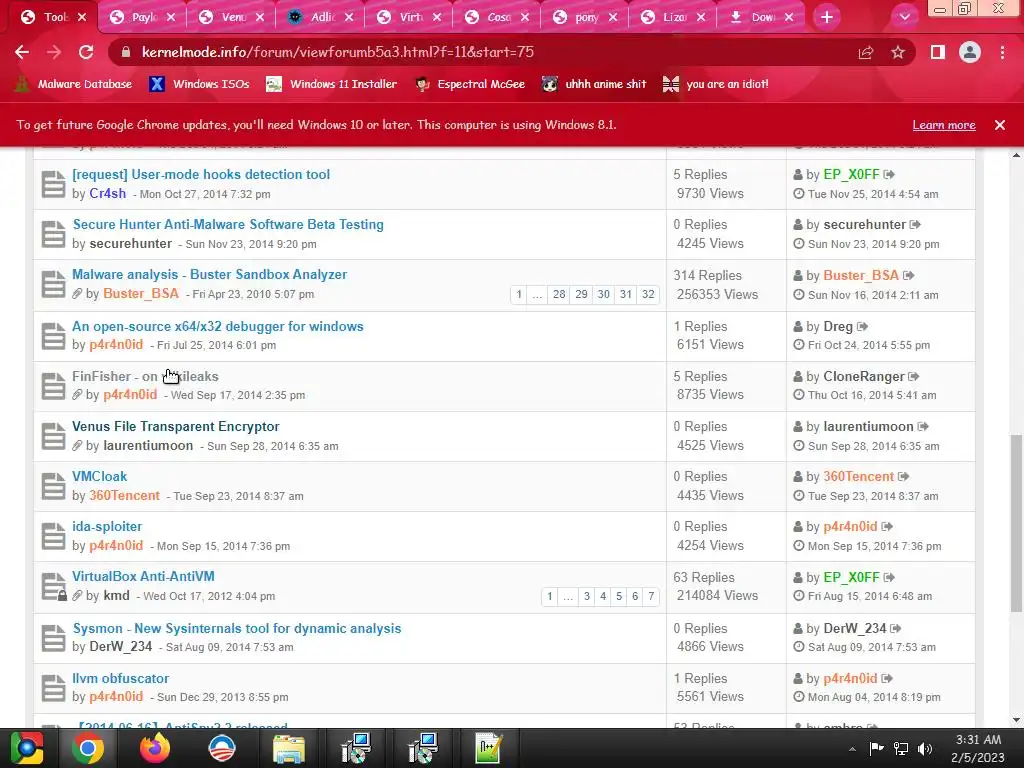Click the page vertical scrollbar thumb
The height and width of the screenshot is (768, 1024).
[x=1016, y=522]
